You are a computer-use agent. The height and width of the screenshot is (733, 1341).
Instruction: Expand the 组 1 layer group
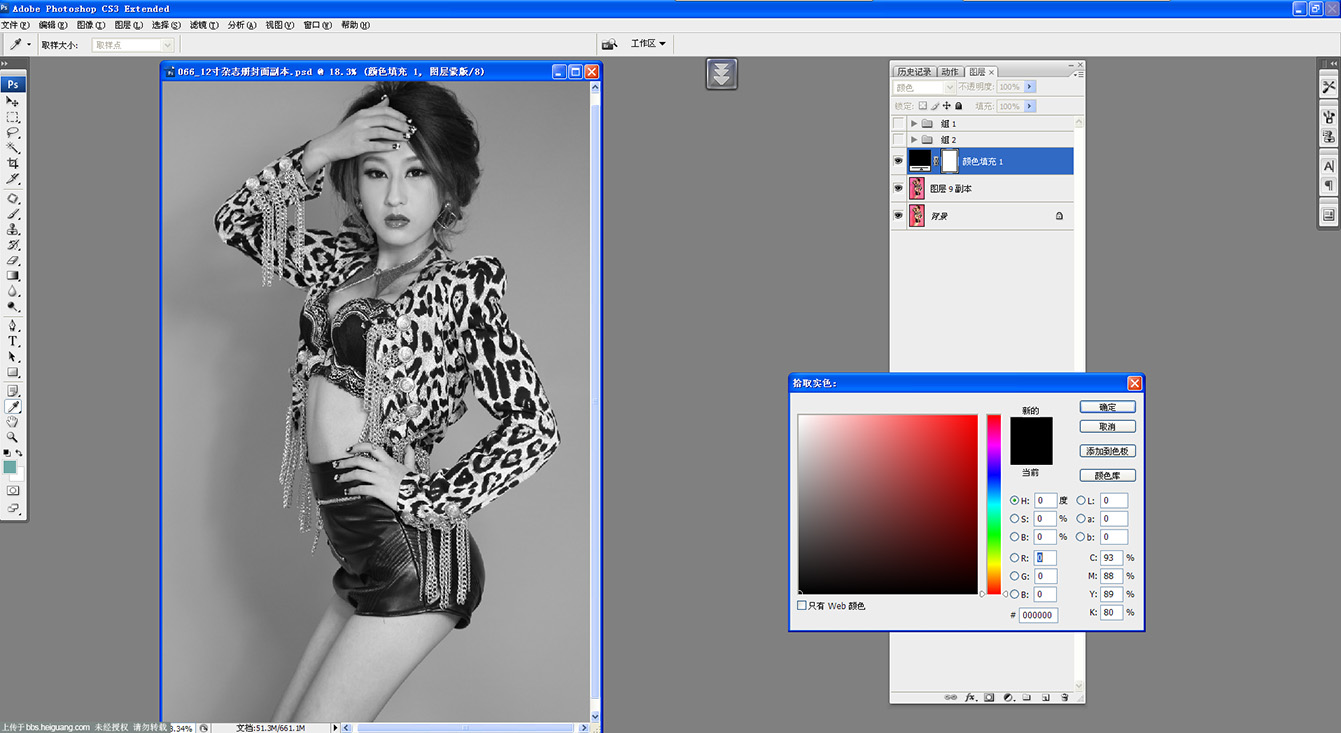914,124
